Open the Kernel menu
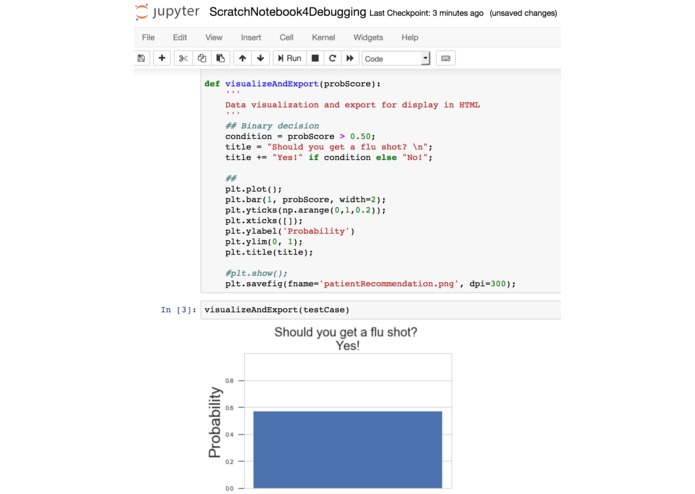The height and width of the screenshot is (494, 695). [x=323, y=38]
